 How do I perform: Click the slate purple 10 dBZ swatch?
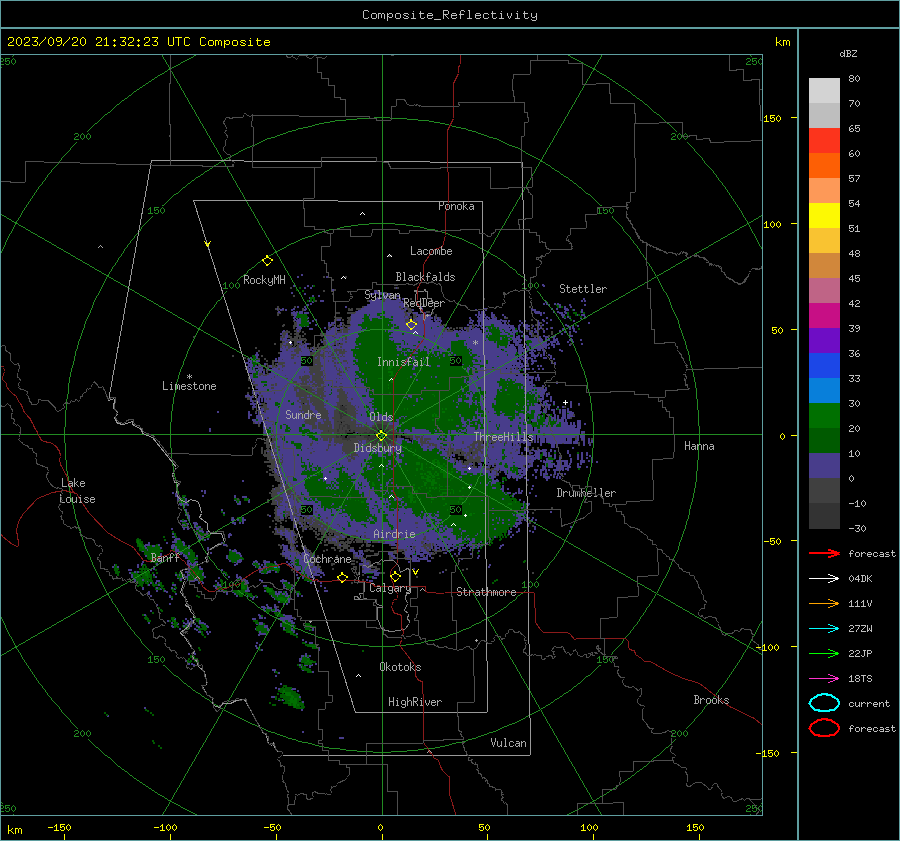click(x=824, y=466)
